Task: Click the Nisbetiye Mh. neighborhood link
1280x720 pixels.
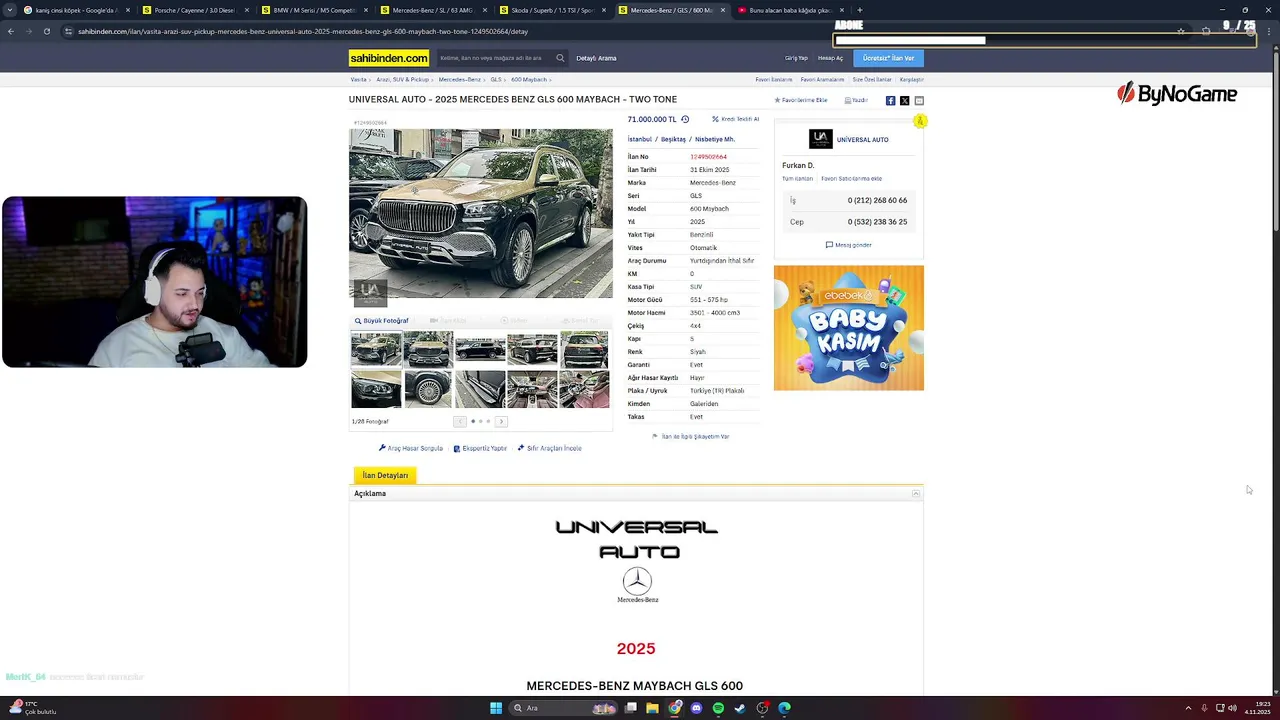Action: pyautogui.click(x=715, y=139)
